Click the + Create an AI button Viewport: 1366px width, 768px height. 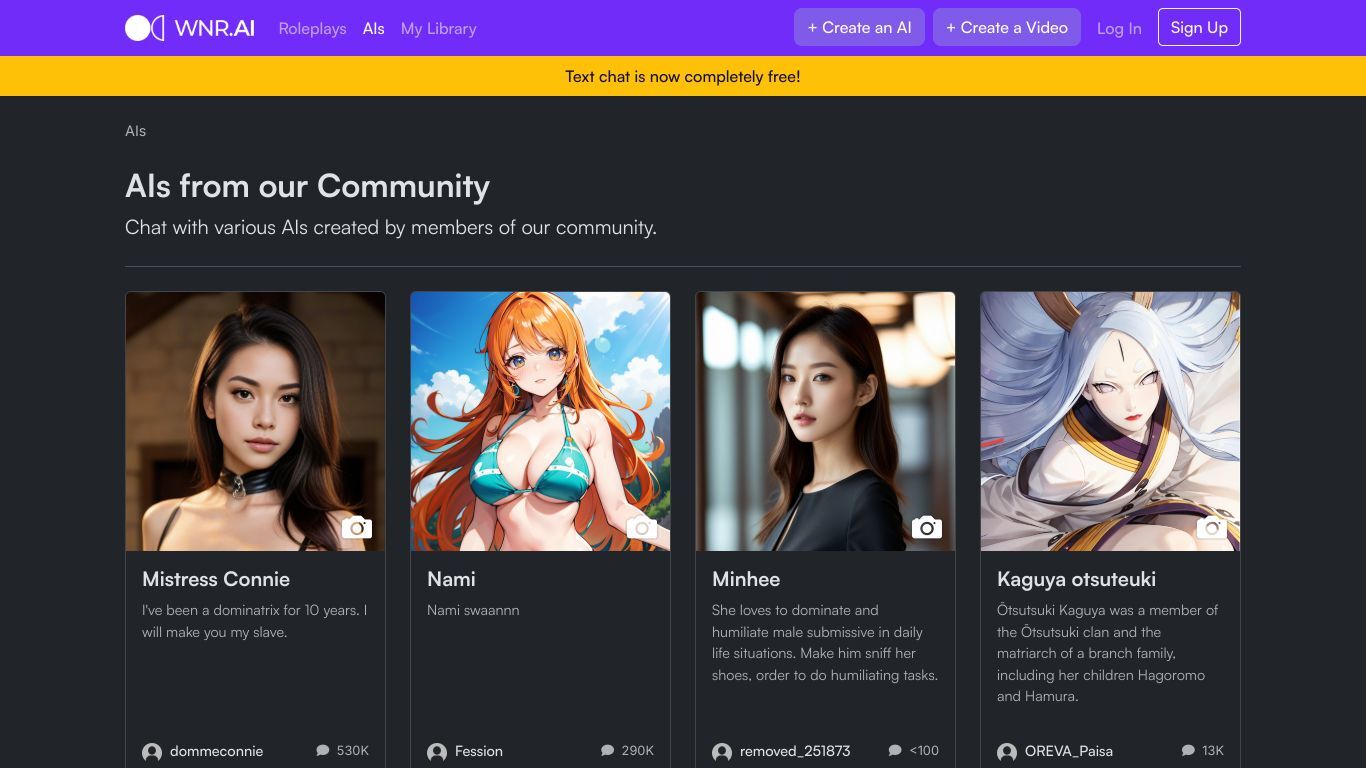point(859,28)
